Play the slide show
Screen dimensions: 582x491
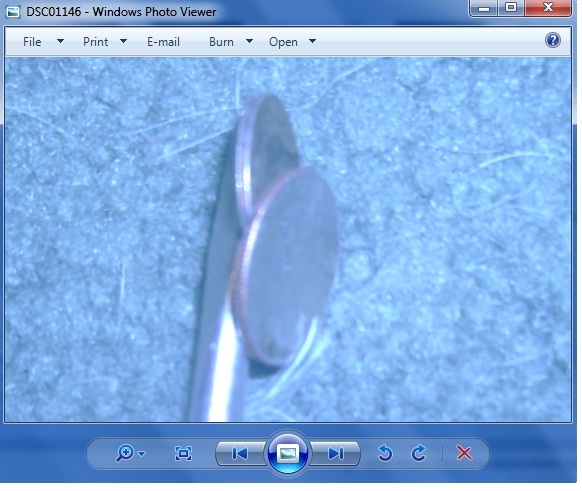pyautogui.click(x=288, y=453)
